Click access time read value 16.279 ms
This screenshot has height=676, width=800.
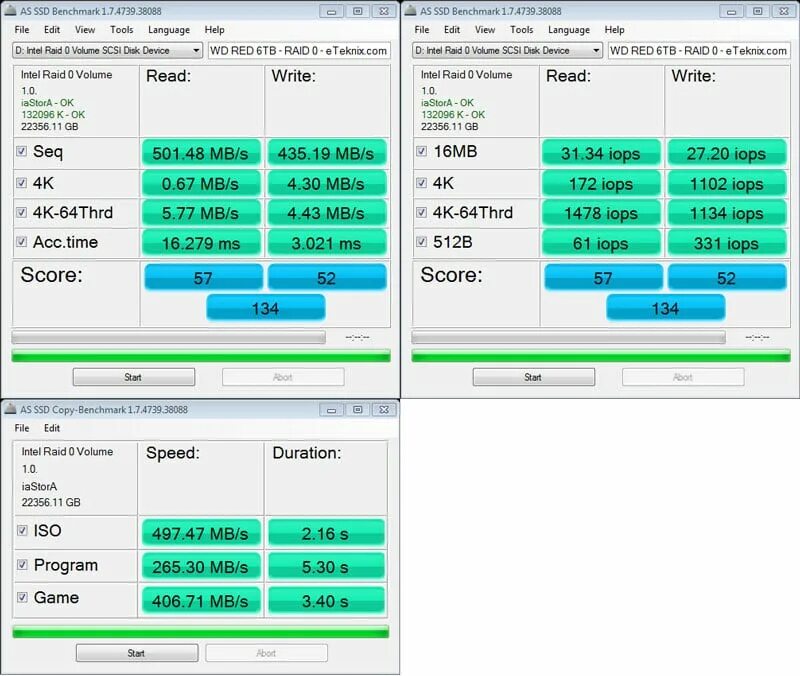201,243
